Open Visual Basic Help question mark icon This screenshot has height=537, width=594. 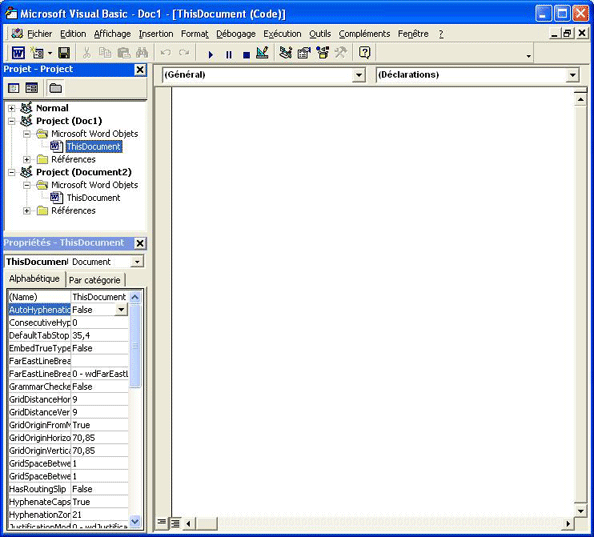point(364,53)
